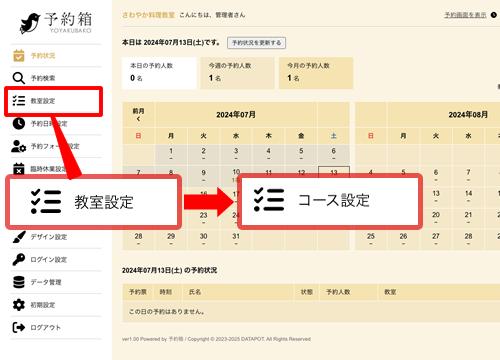500x360 pixels.
Task: Open 予約フォーム設定 user-gear icon
Action: 19,146
